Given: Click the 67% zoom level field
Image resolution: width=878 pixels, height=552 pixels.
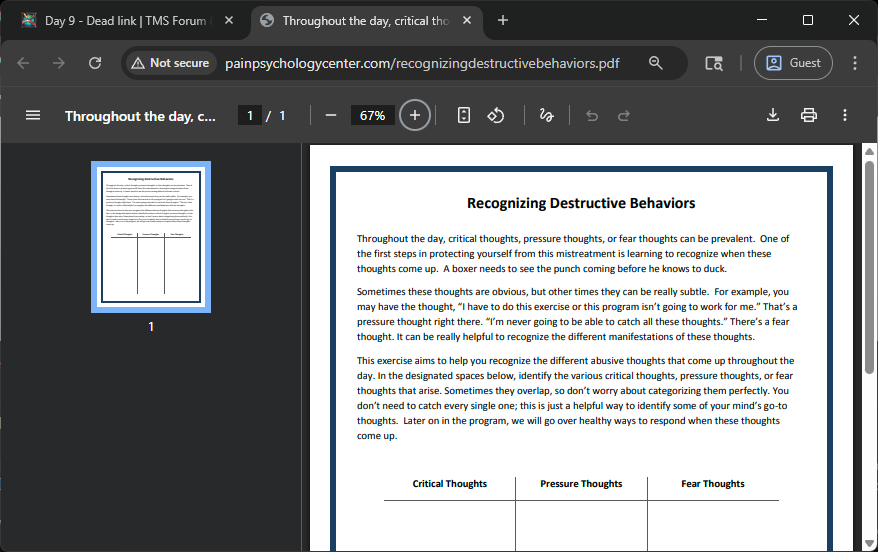Looking at the screenshot, I should (372, 115).
